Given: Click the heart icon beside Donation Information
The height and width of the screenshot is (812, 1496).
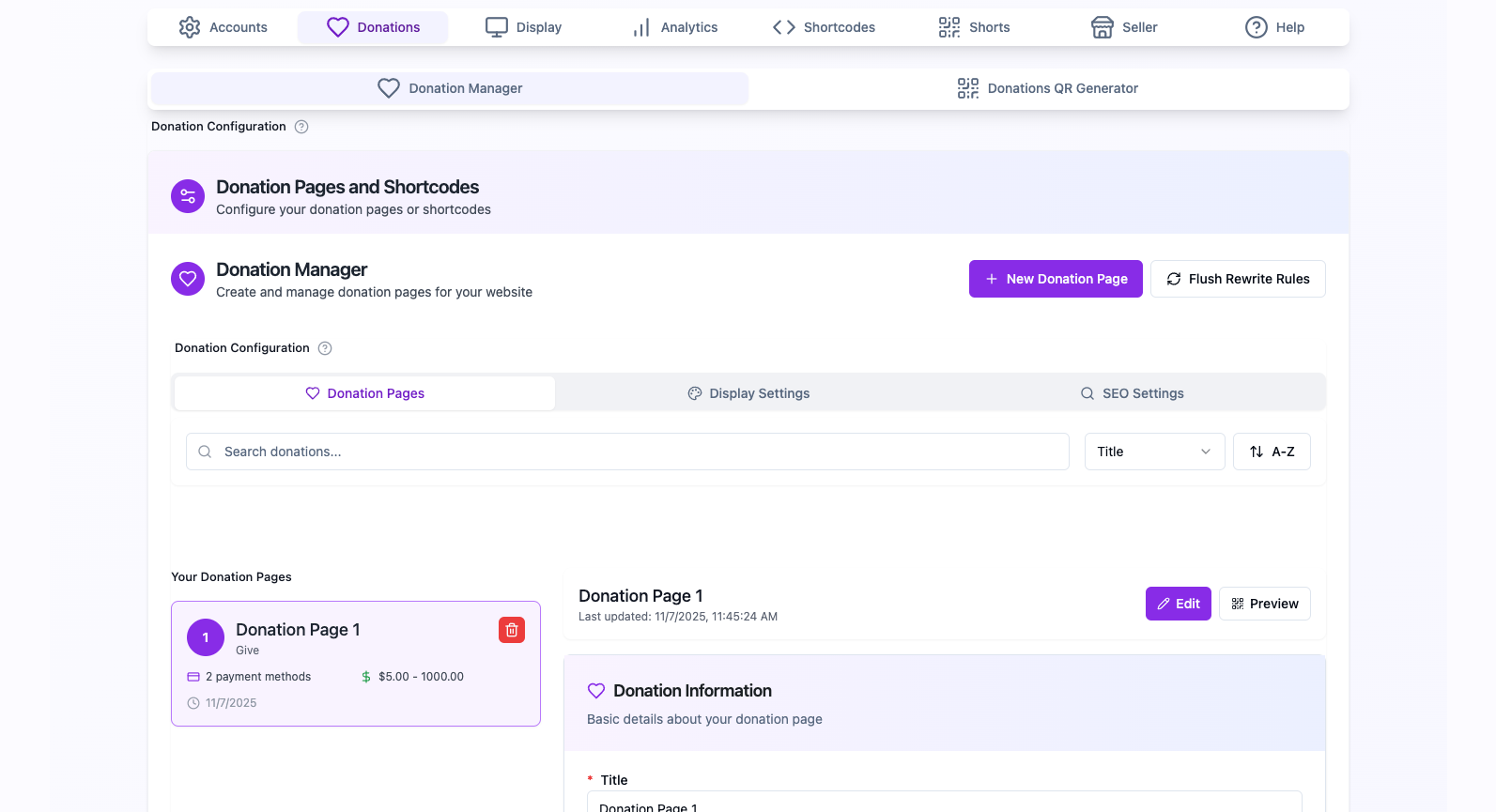Looking at the screenshot, I should [x=596, y=691].
